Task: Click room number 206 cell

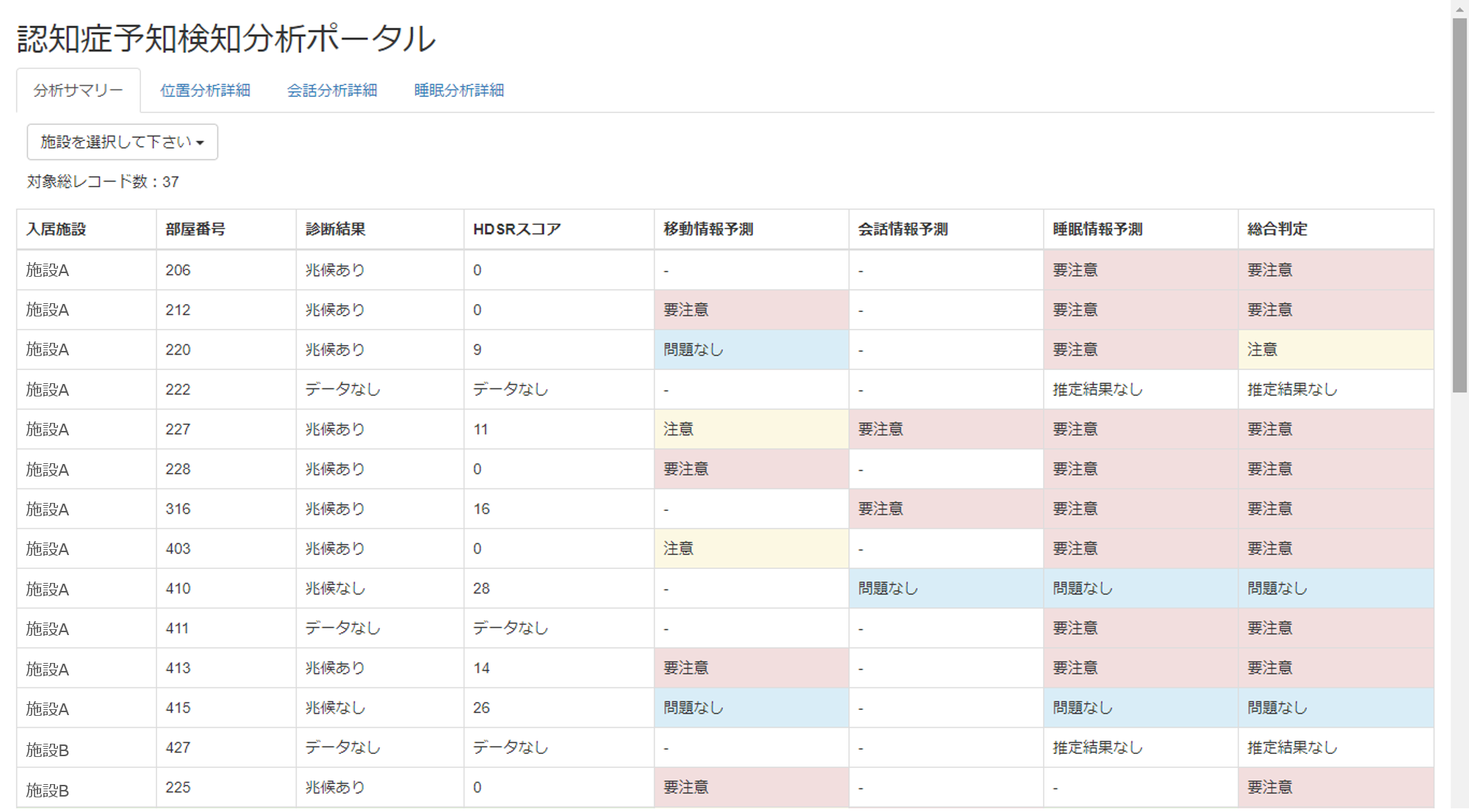Action: (178, 270)
